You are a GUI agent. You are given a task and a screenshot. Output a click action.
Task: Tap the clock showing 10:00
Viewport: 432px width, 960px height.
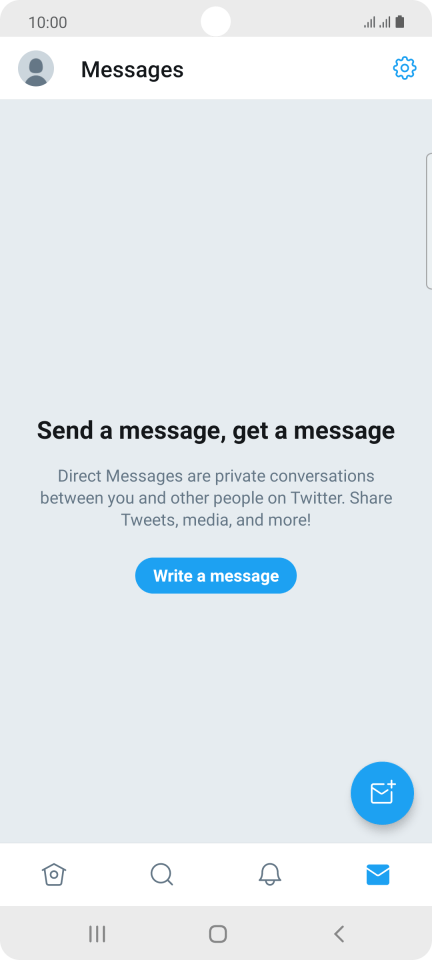(x=48, y=23)
